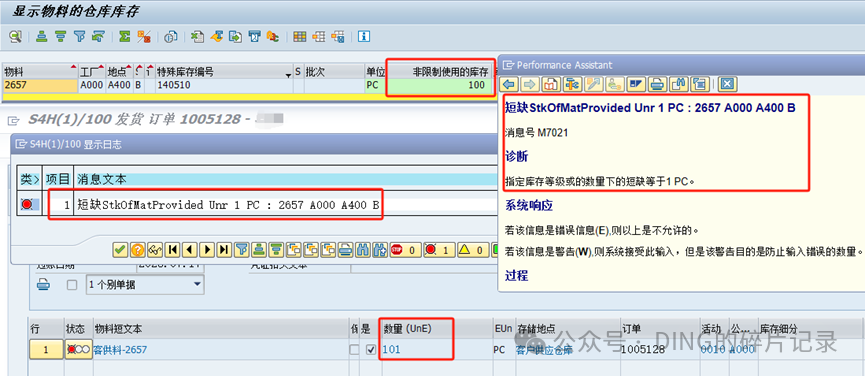Show details glasses icon in log dialog
This screenshot has width=865, height=376.
pyautogui.click(x=155, y=250)
